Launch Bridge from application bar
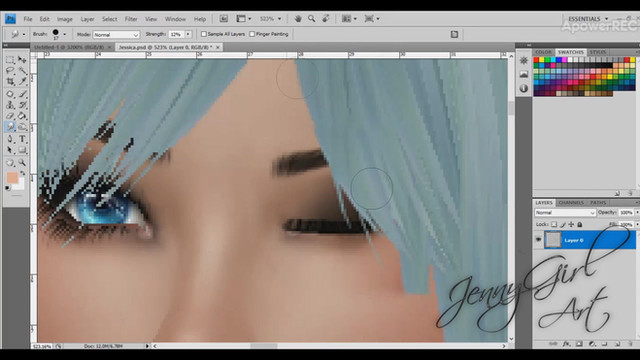 224,19
